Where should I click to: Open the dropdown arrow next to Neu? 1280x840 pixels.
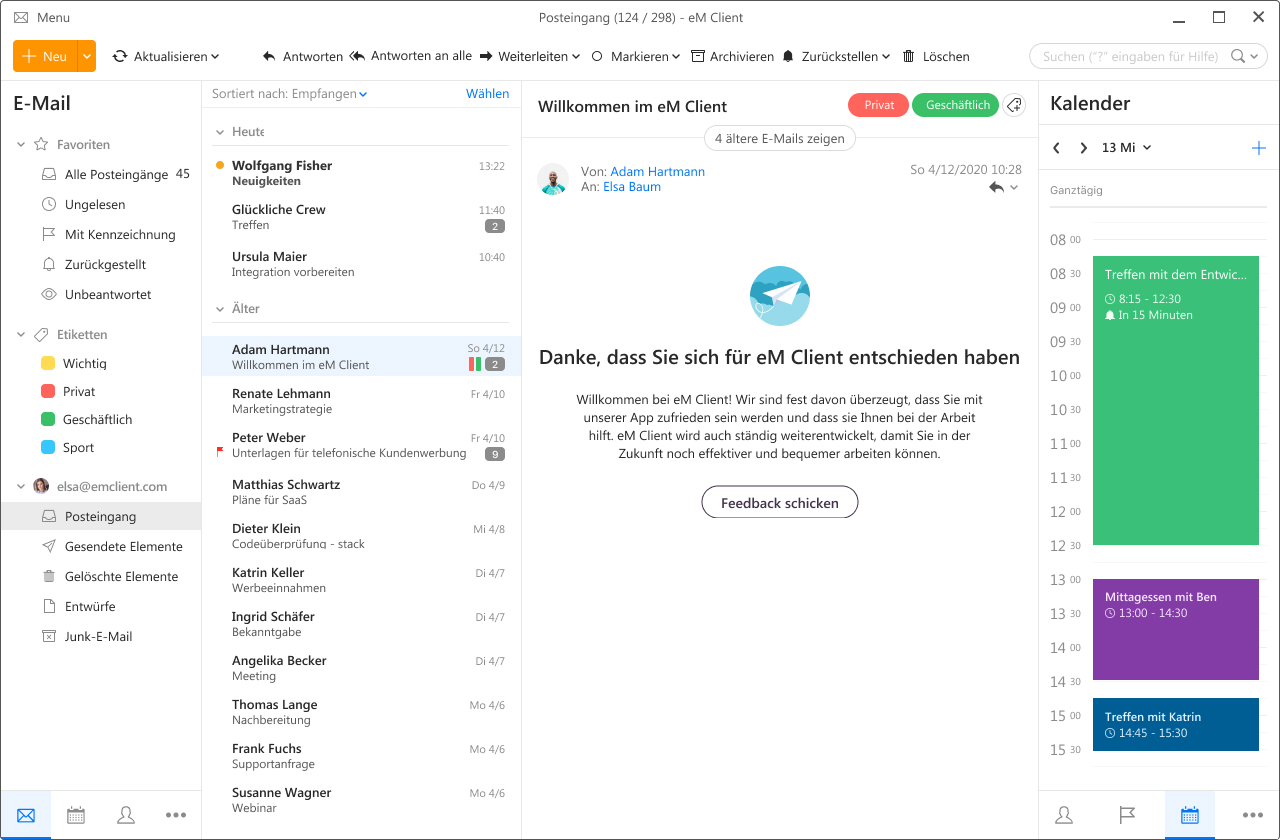point(87,56)
